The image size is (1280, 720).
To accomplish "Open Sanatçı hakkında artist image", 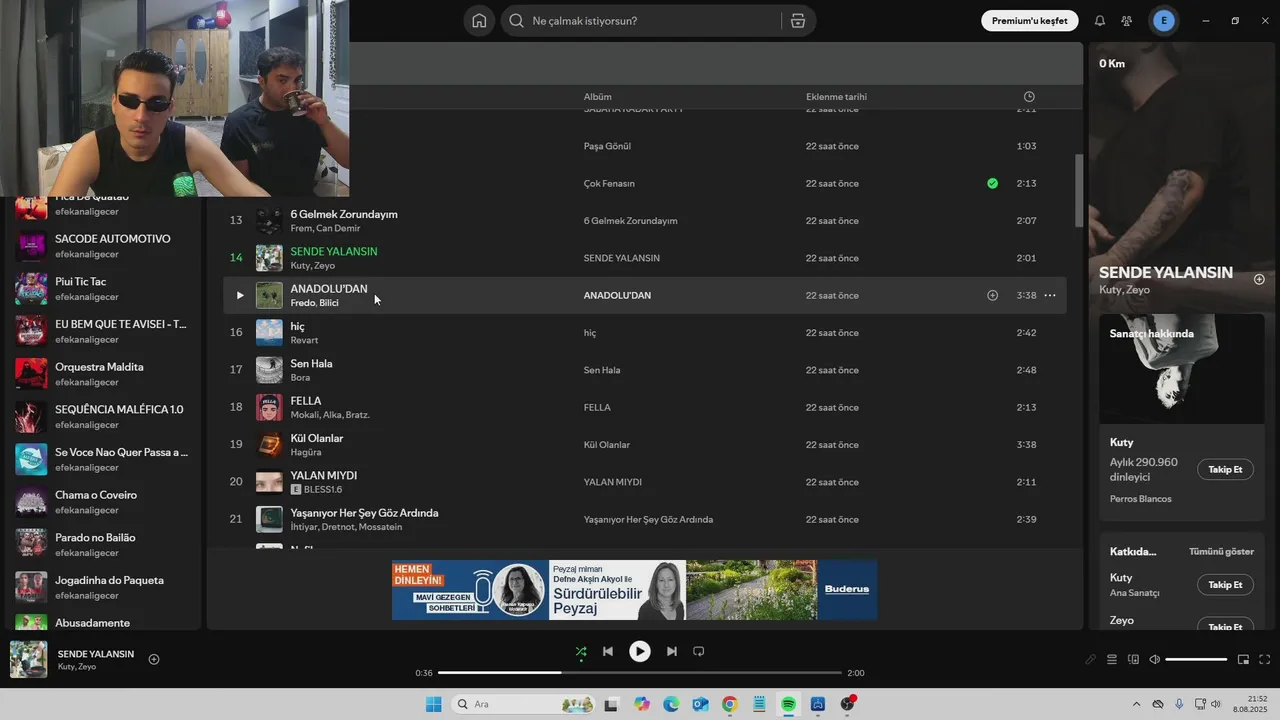I will click(1182, 369).
